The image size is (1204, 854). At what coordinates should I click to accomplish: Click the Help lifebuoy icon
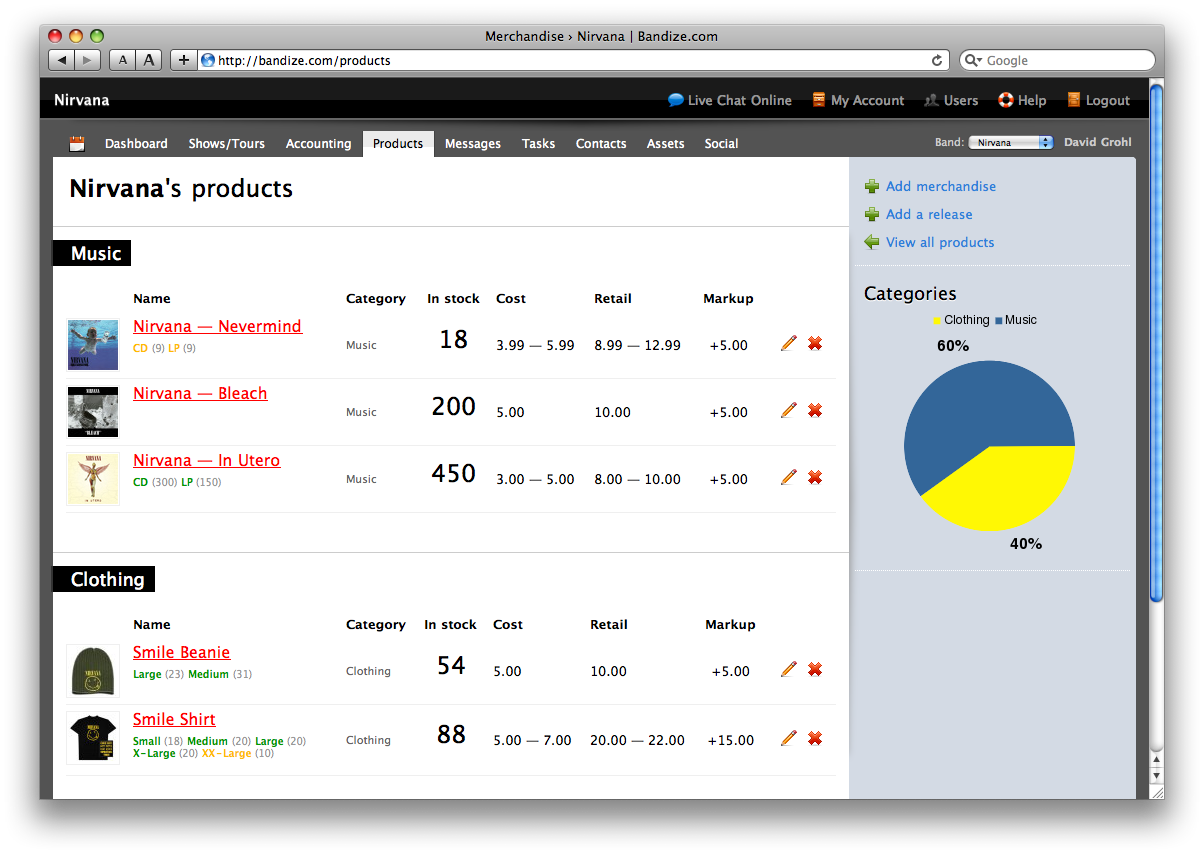pyautogui.click(x=1006, y=100)
